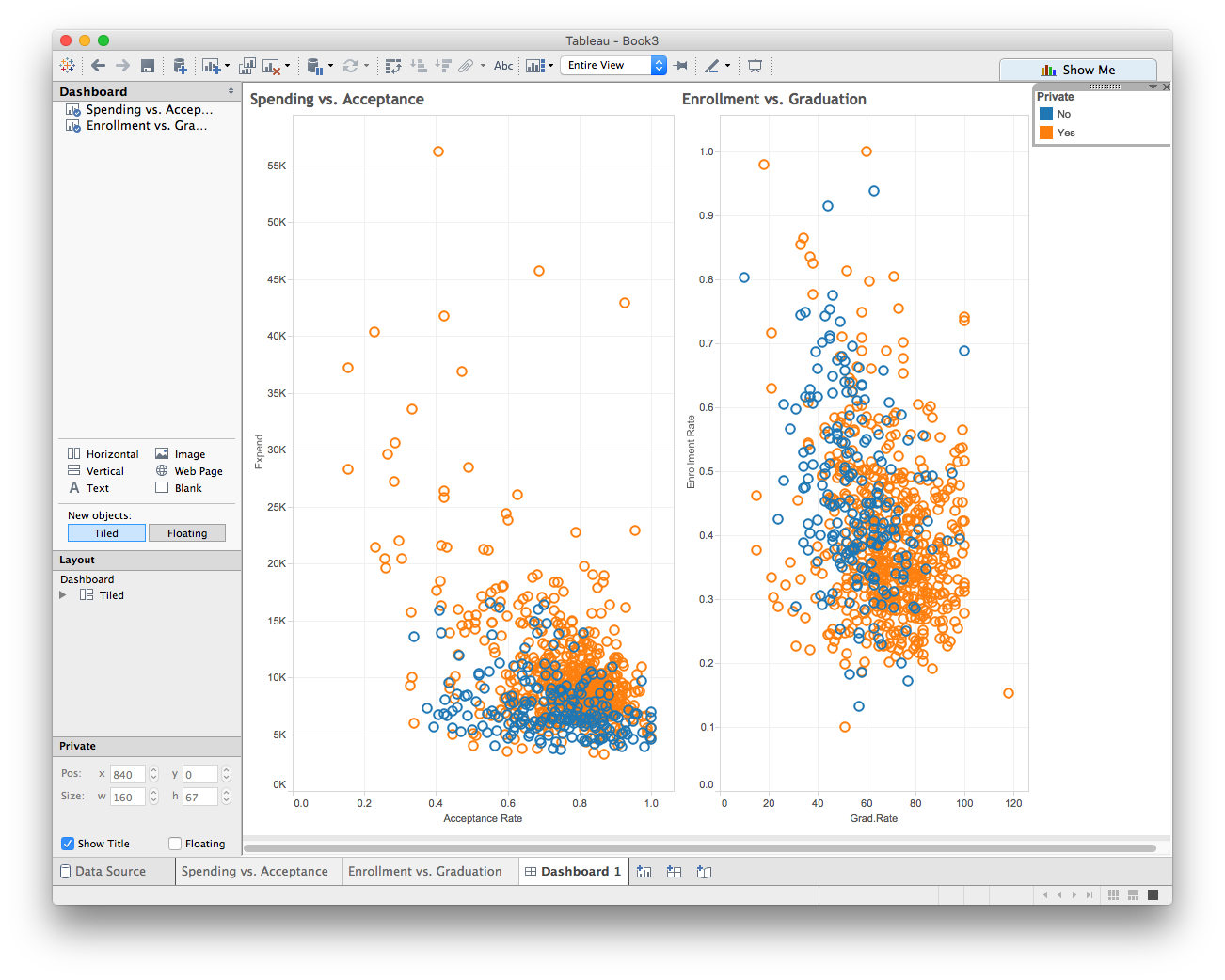
Task: Click the Spending vs. Acceptance chart title
Action: click(x=337, y=99)
